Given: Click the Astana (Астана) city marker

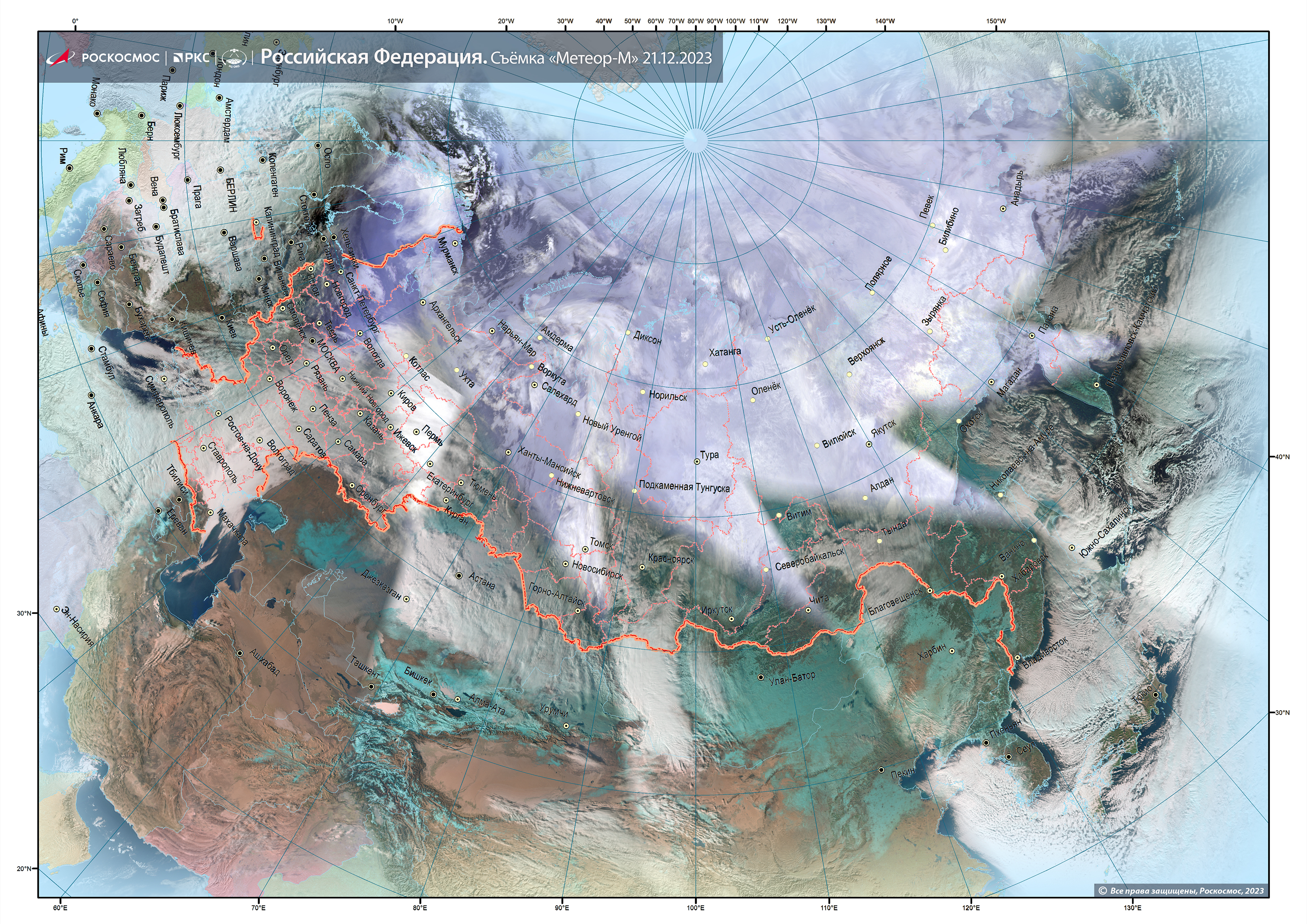Looking at the screenshot, I should pyautogui.click(x=459, y=575).
